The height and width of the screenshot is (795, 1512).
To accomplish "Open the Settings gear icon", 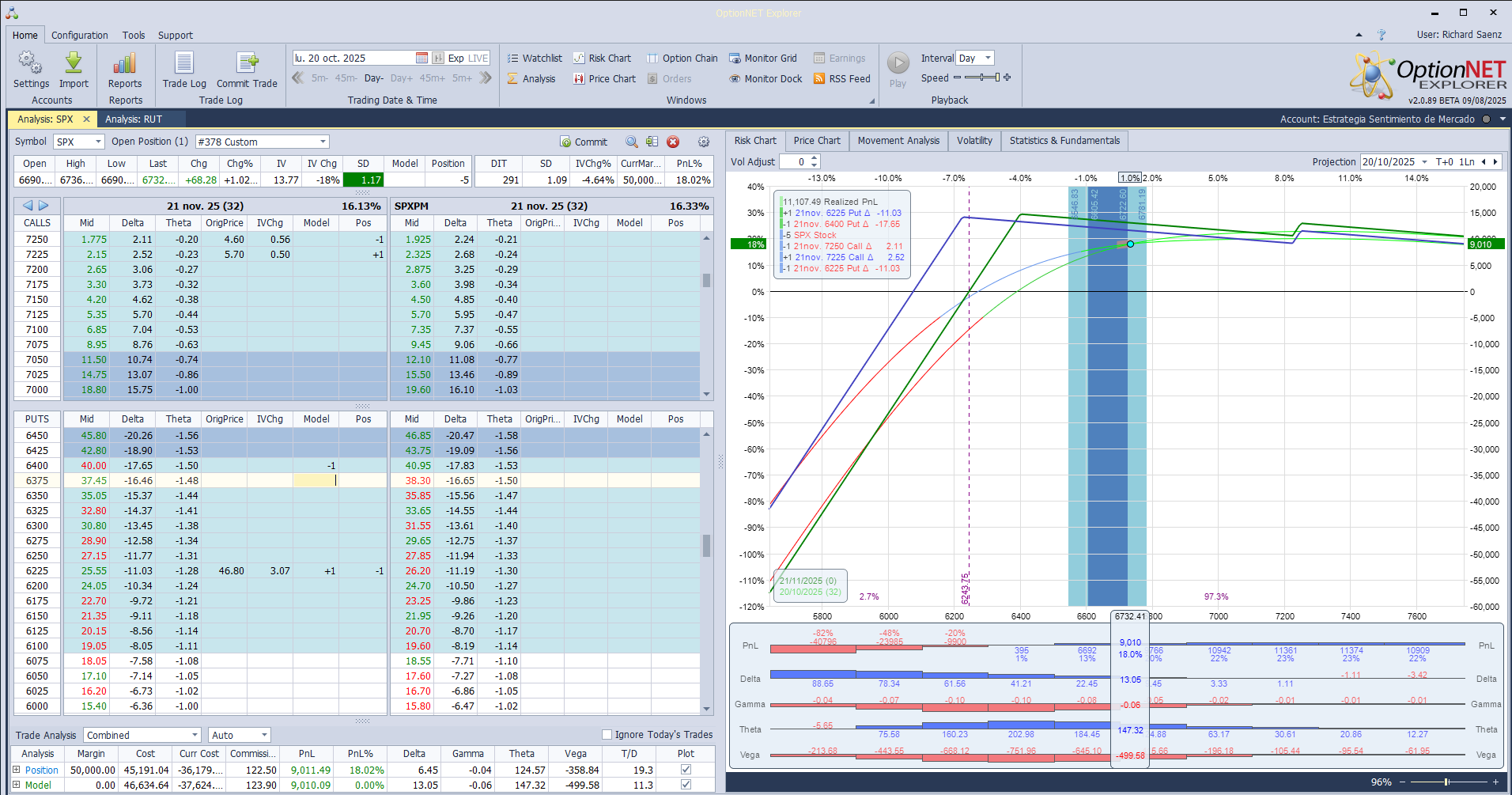I will (31, 62).
